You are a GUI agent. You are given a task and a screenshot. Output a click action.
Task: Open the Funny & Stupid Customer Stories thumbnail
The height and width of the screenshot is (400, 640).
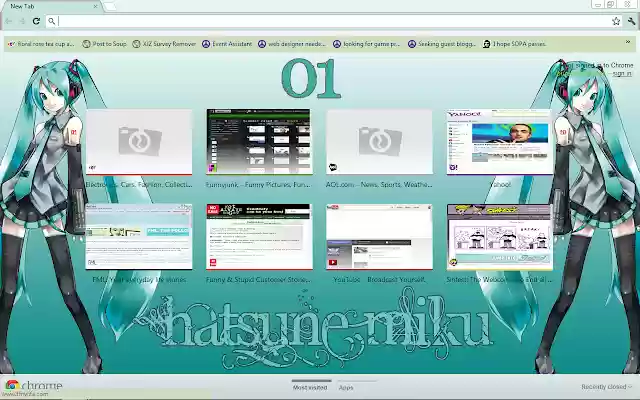(259, 237)
